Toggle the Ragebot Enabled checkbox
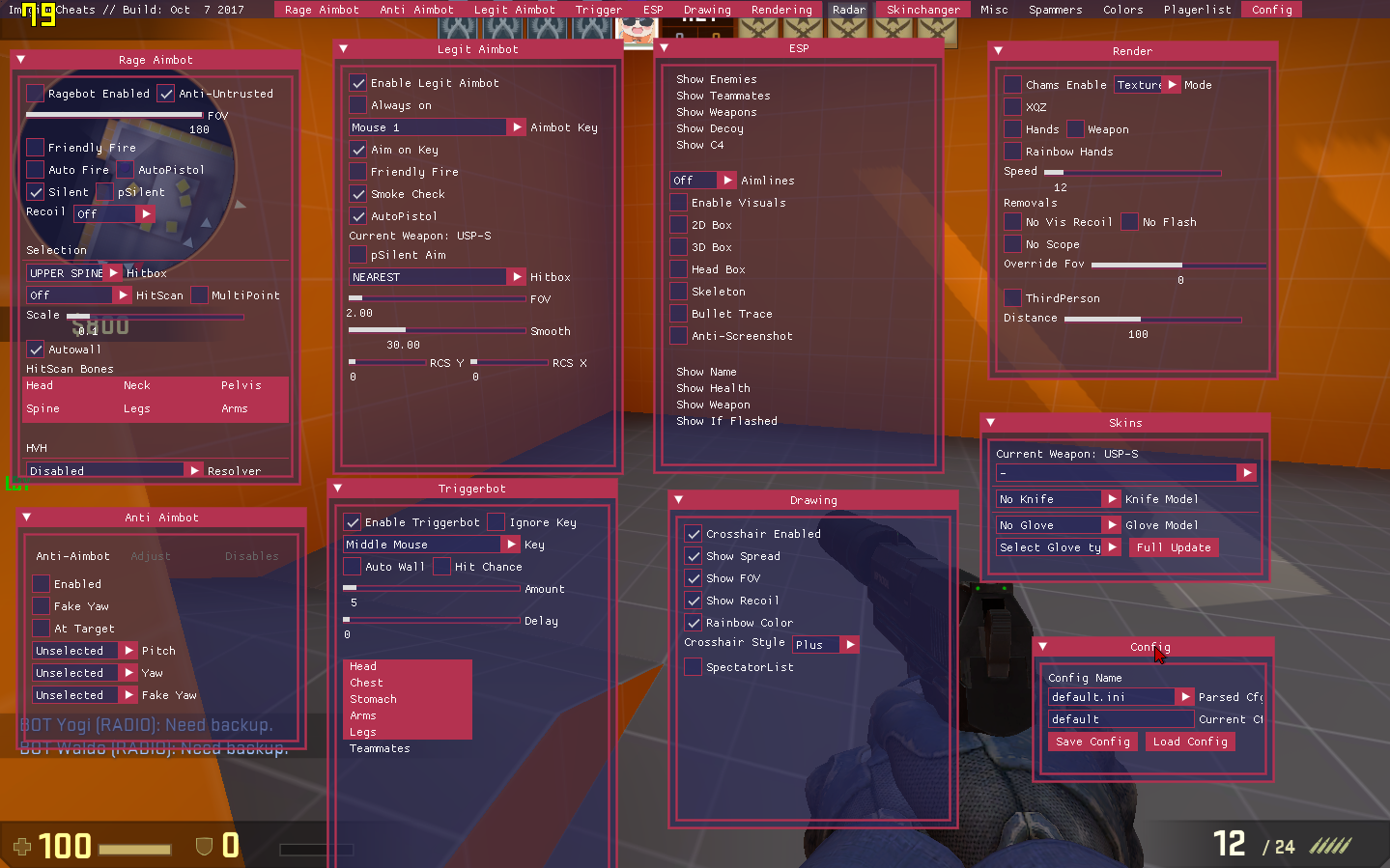 (x=35, y=93)
